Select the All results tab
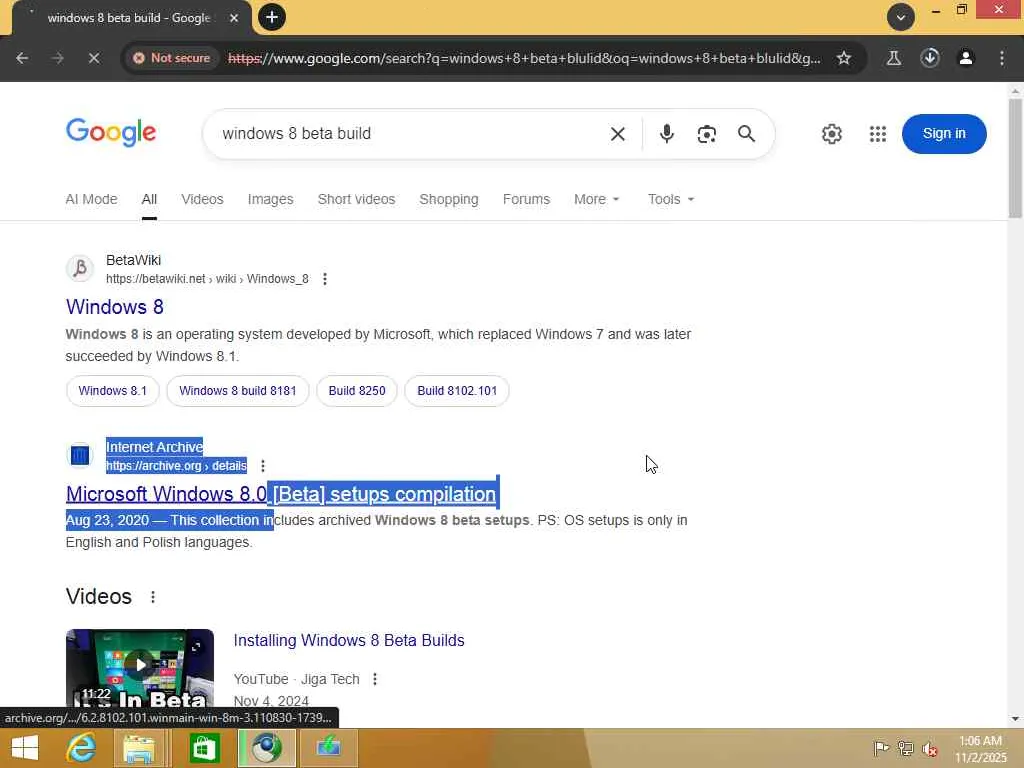This screenshot has width=1024, height=768. pyautogui.click(x=149, y=199)
